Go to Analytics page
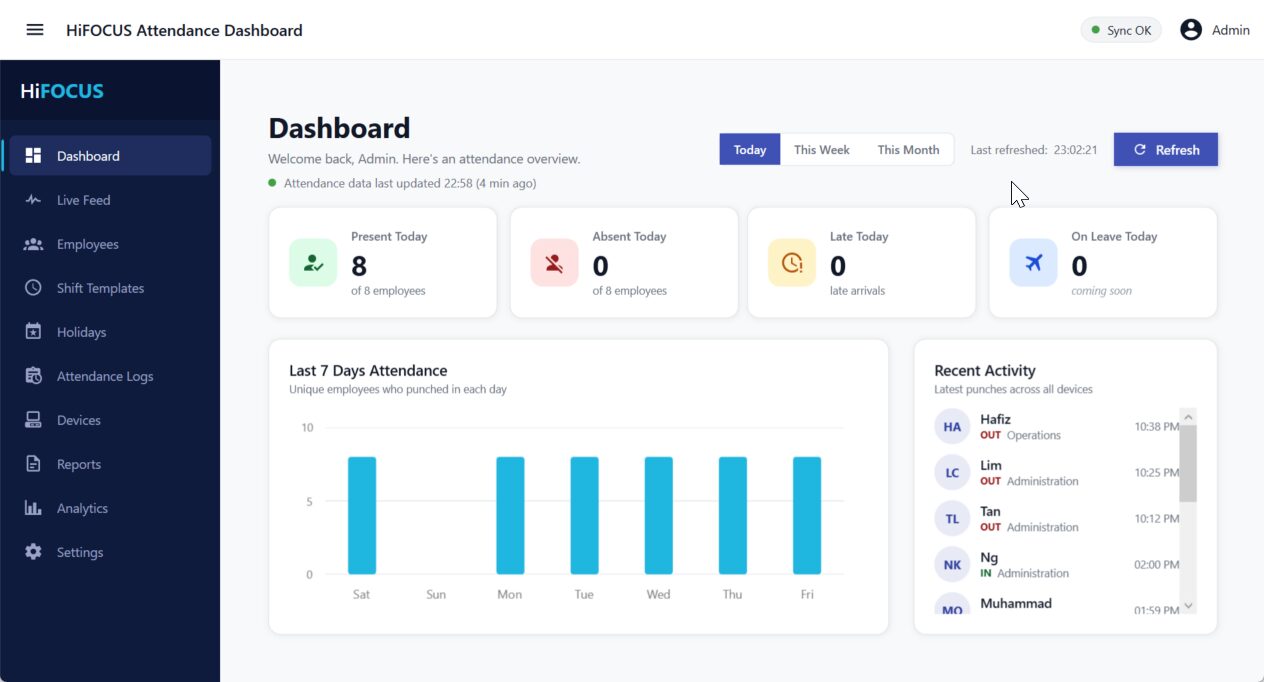The width and height of the screenshot is (1264, 682). coord(110,508)
